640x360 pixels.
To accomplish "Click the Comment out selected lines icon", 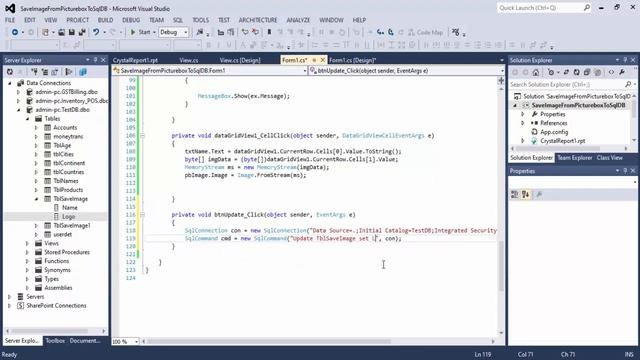I will point(245,32).
